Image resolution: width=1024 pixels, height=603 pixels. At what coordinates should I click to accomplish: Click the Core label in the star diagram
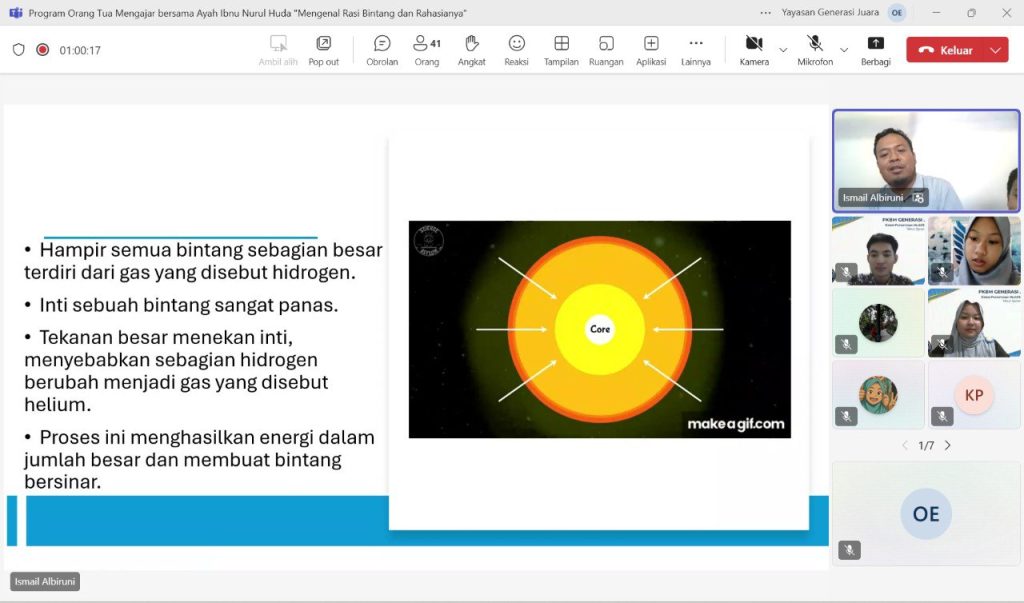600,329
